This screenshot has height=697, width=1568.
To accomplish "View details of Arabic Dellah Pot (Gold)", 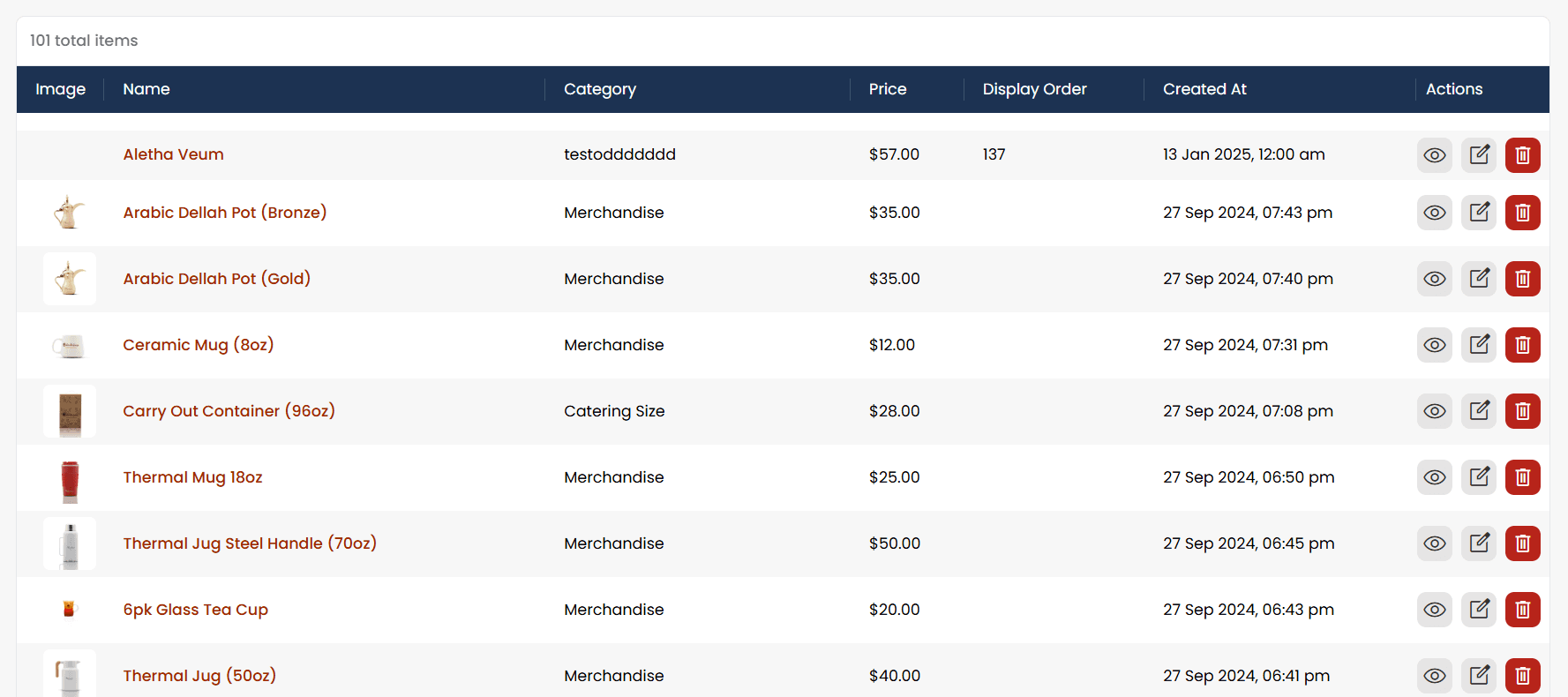I will pos(1435,279).
